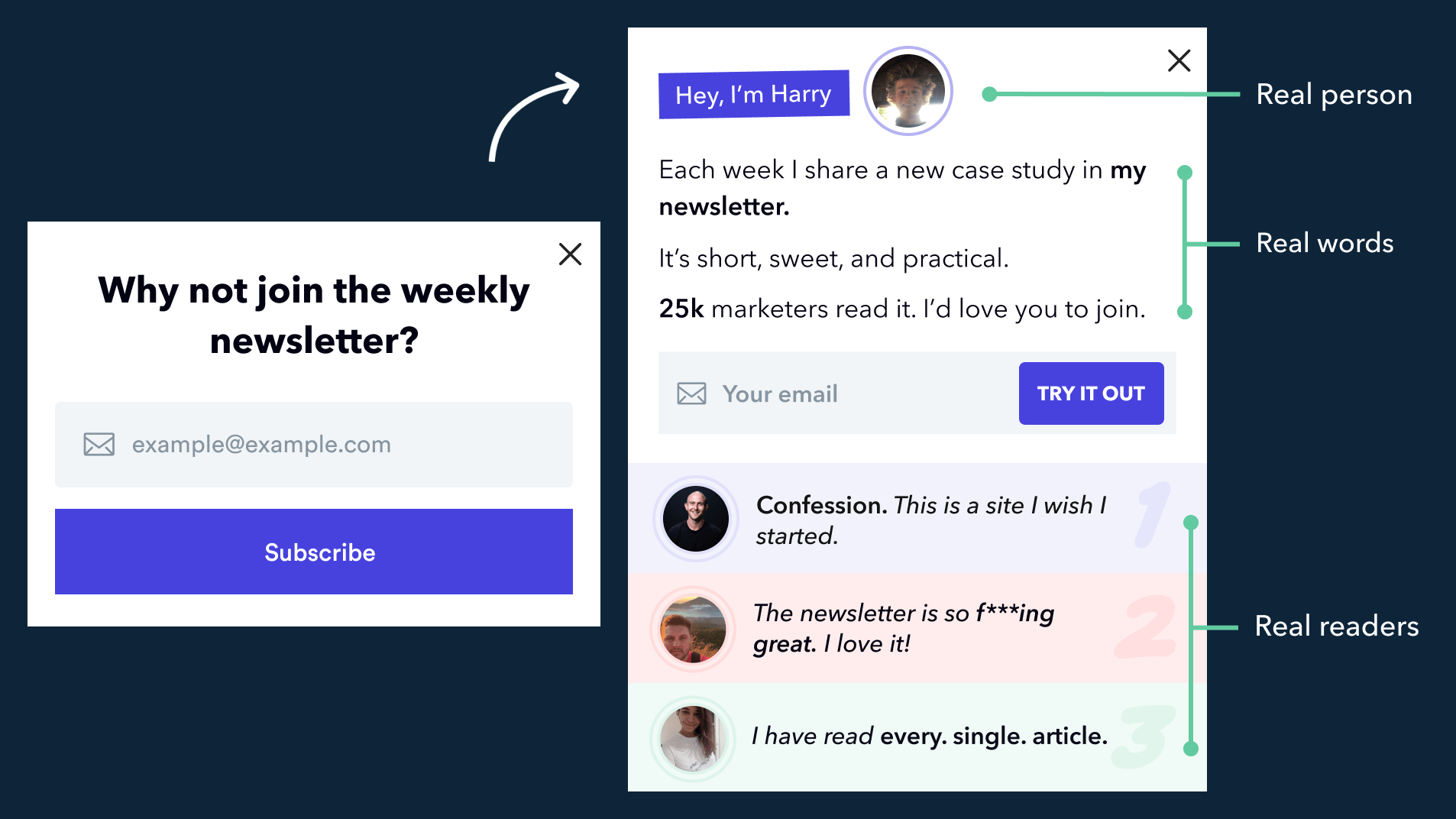Click the envelope icon beside "Your email"

[691, 393]
